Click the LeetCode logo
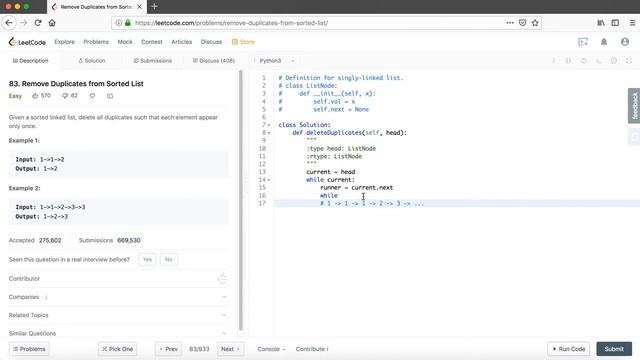This screenshot has width=640, height=360. click(27, 42)
